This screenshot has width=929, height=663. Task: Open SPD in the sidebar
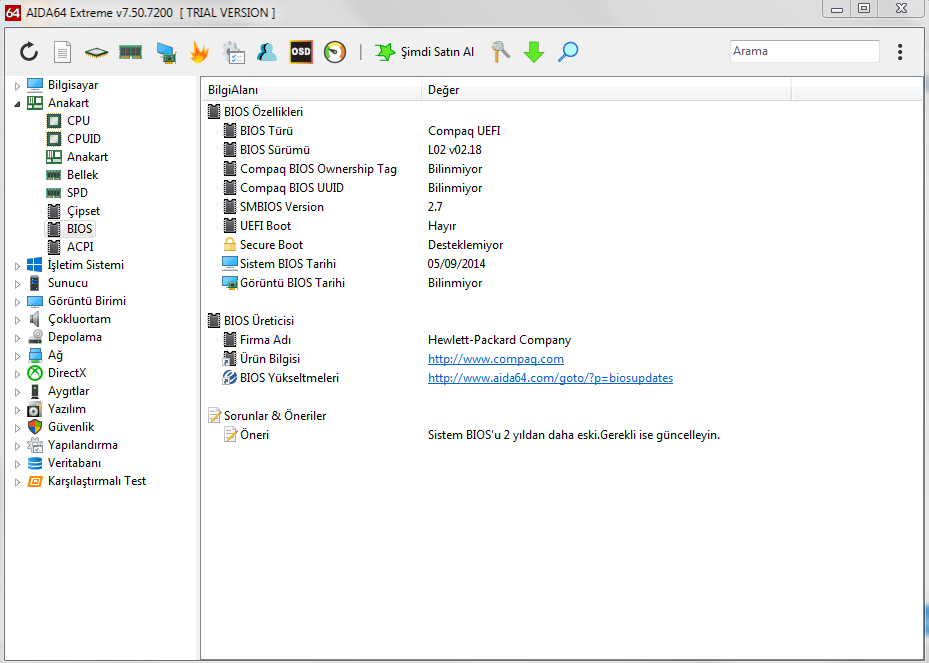77,193
